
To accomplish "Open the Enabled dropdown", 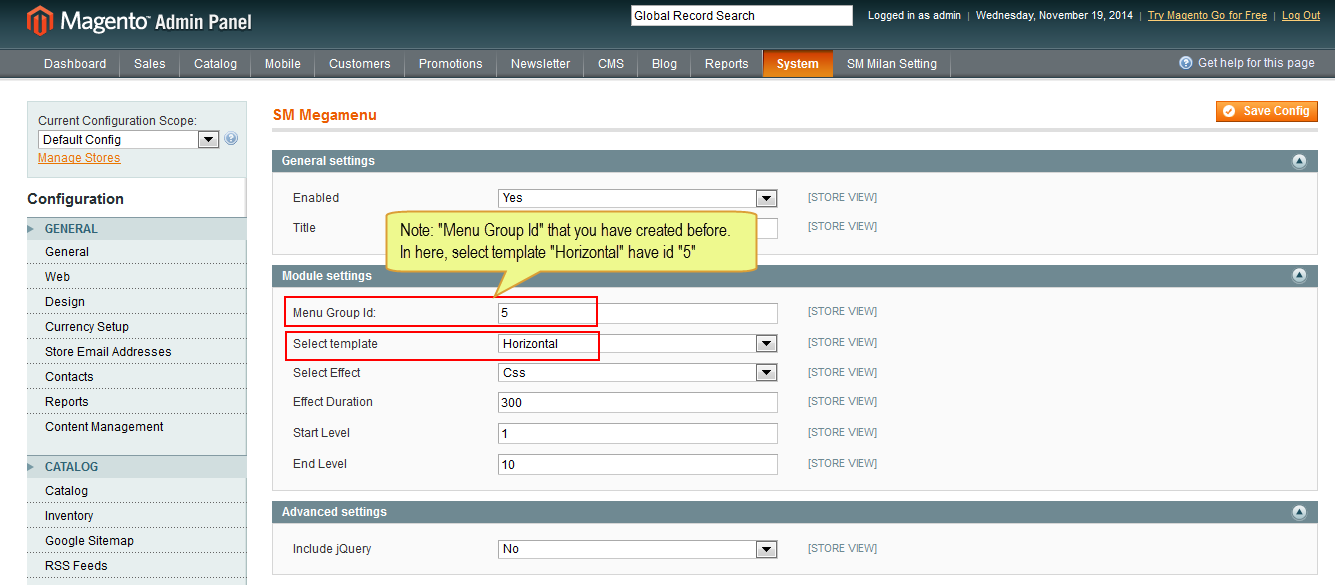I will pos(638,198).
